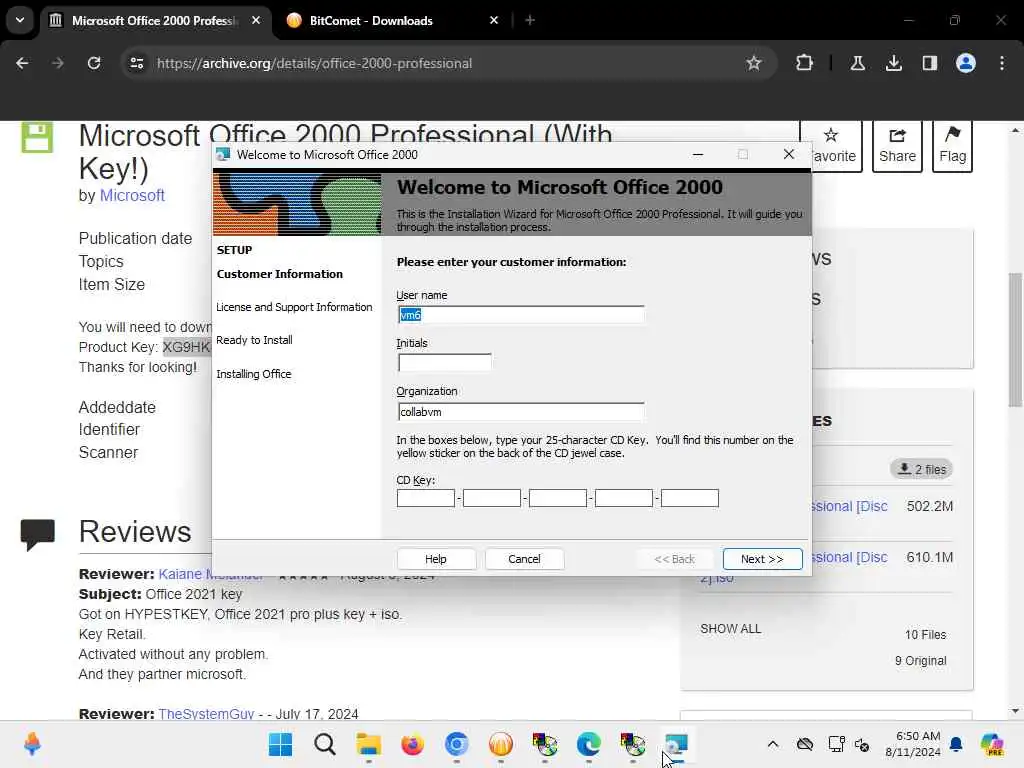The image size is (1024, 768).
Task: Click SHOW ALL download options
Action: click(730, 628)
